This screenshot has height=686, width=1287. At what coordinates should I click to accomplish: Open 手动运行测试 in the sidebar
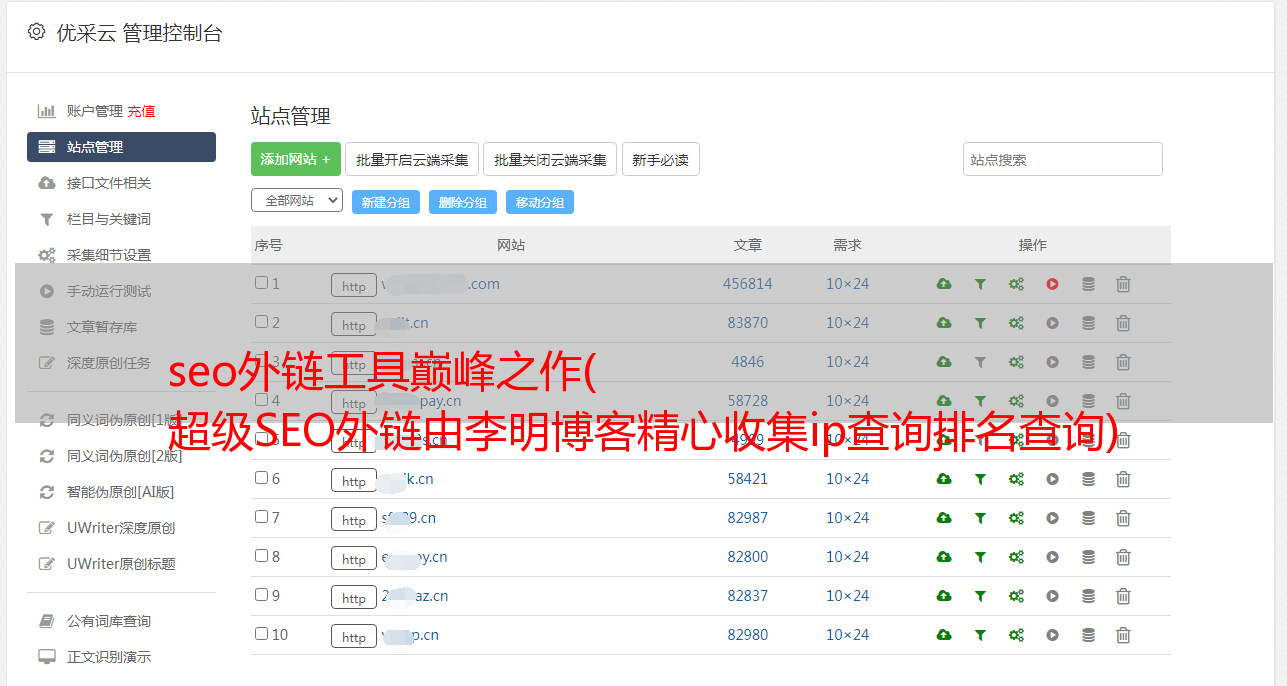click(x=109, y=291)
